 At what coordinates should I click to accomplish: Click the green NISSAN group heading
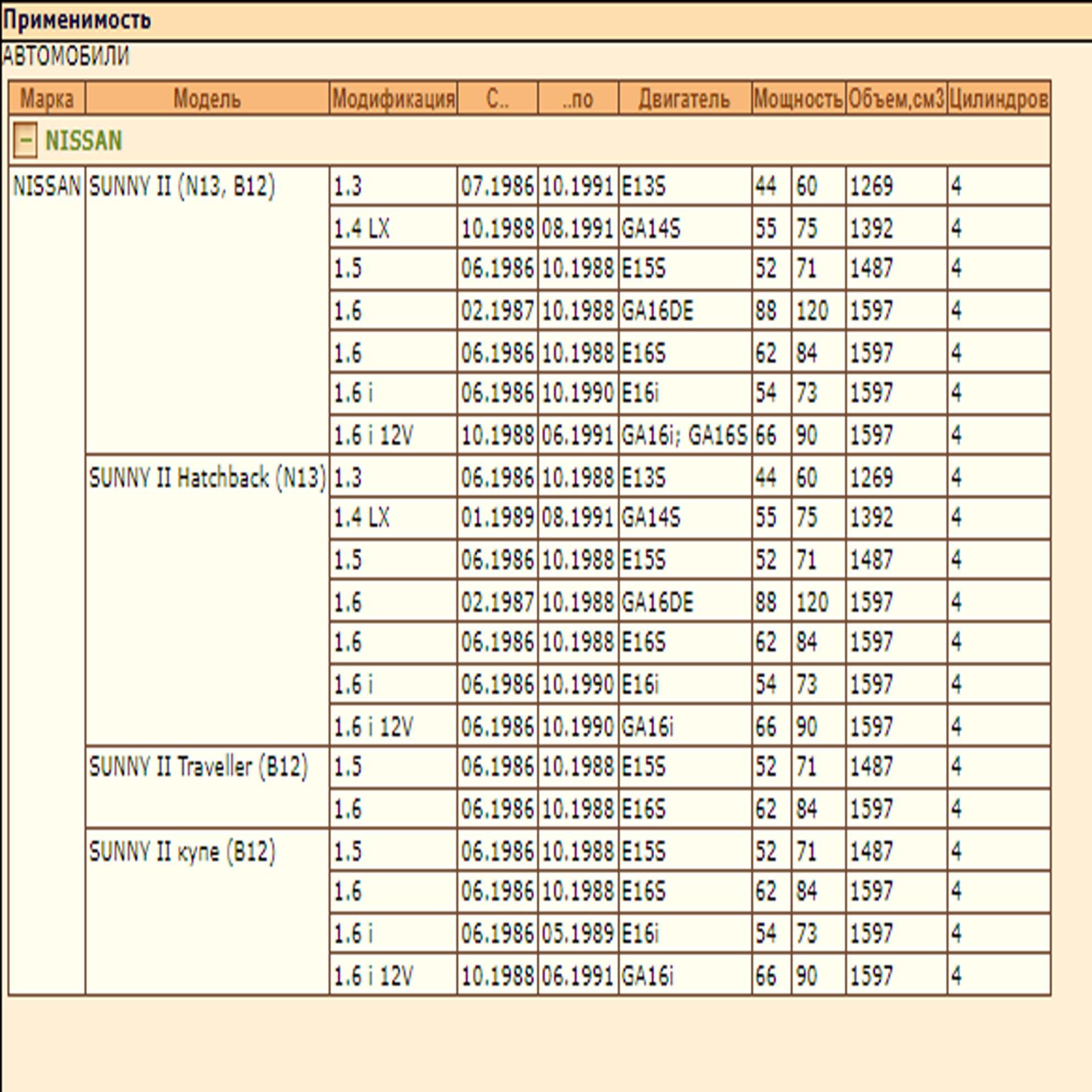pos(83,141)
